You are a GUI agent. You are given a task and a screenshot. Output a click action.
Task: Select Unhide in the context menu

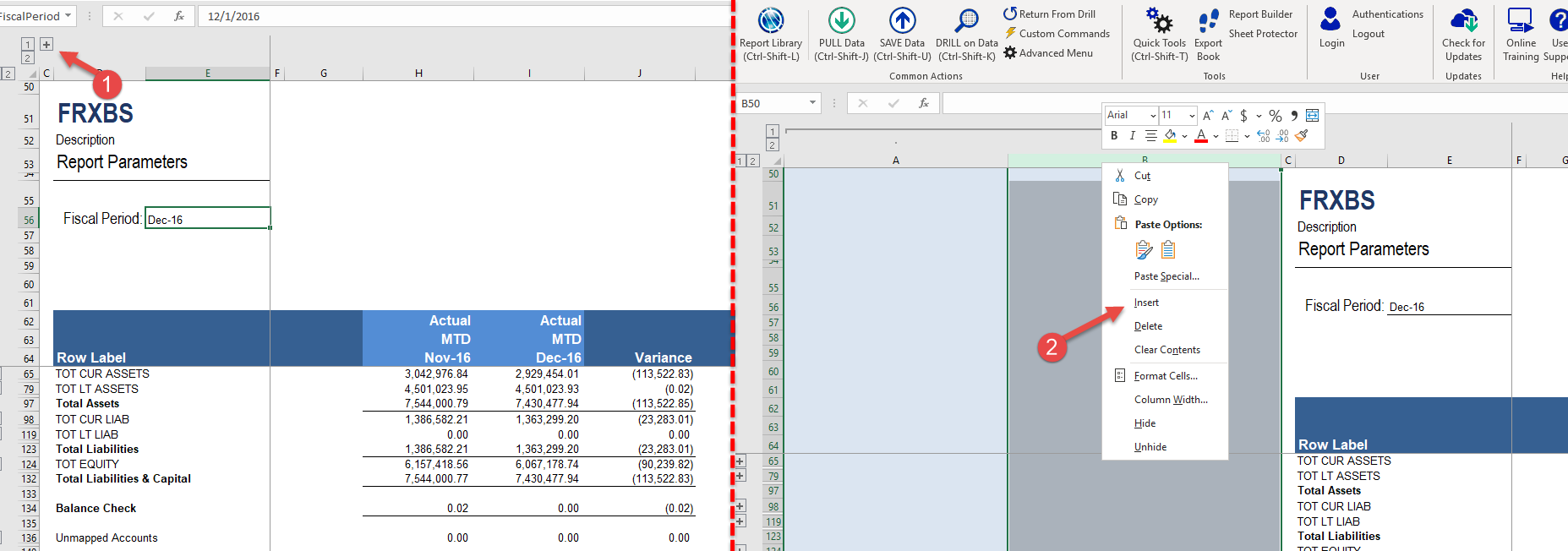(1150, 447)
